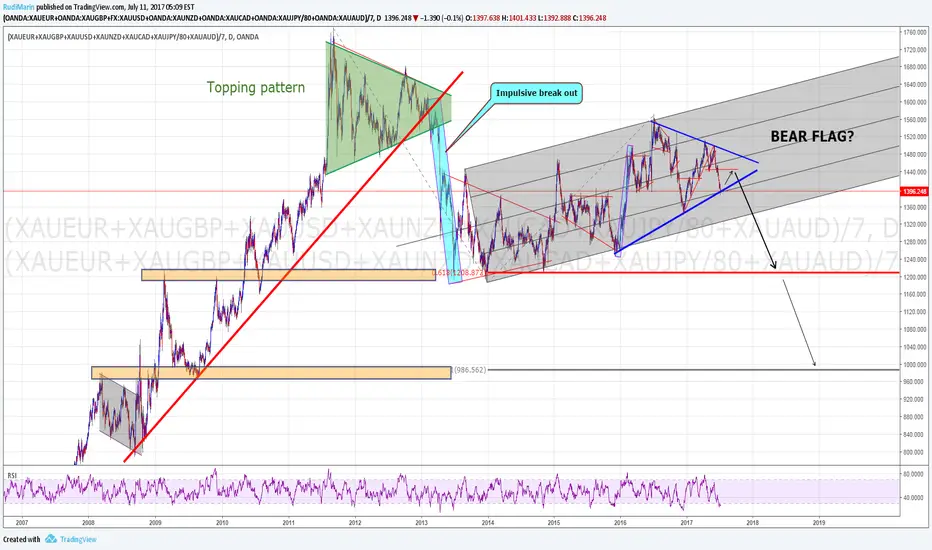
Task: Click the open value O:1397.638 in header
Action: (x=482, y=18)
